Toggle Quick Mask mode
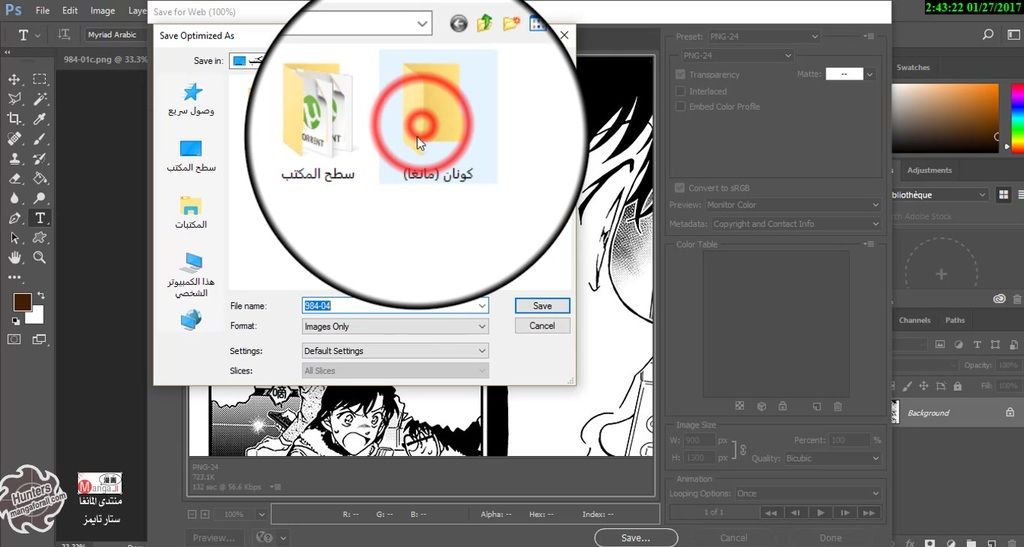Screen dimensions: 1024x547 click(x=14, y=339)
